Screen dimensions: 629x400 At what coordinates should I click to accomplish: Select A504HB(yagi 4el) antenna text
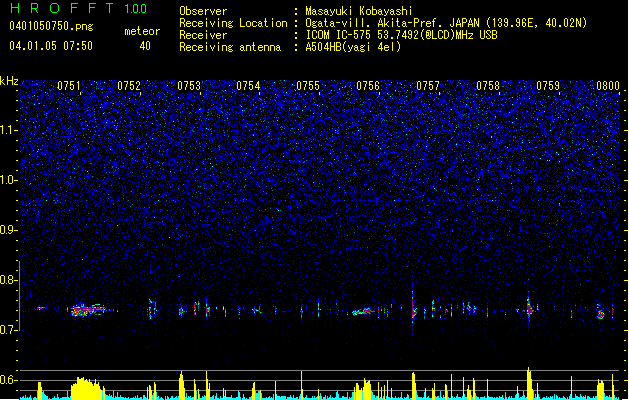[x=353, y=47]
